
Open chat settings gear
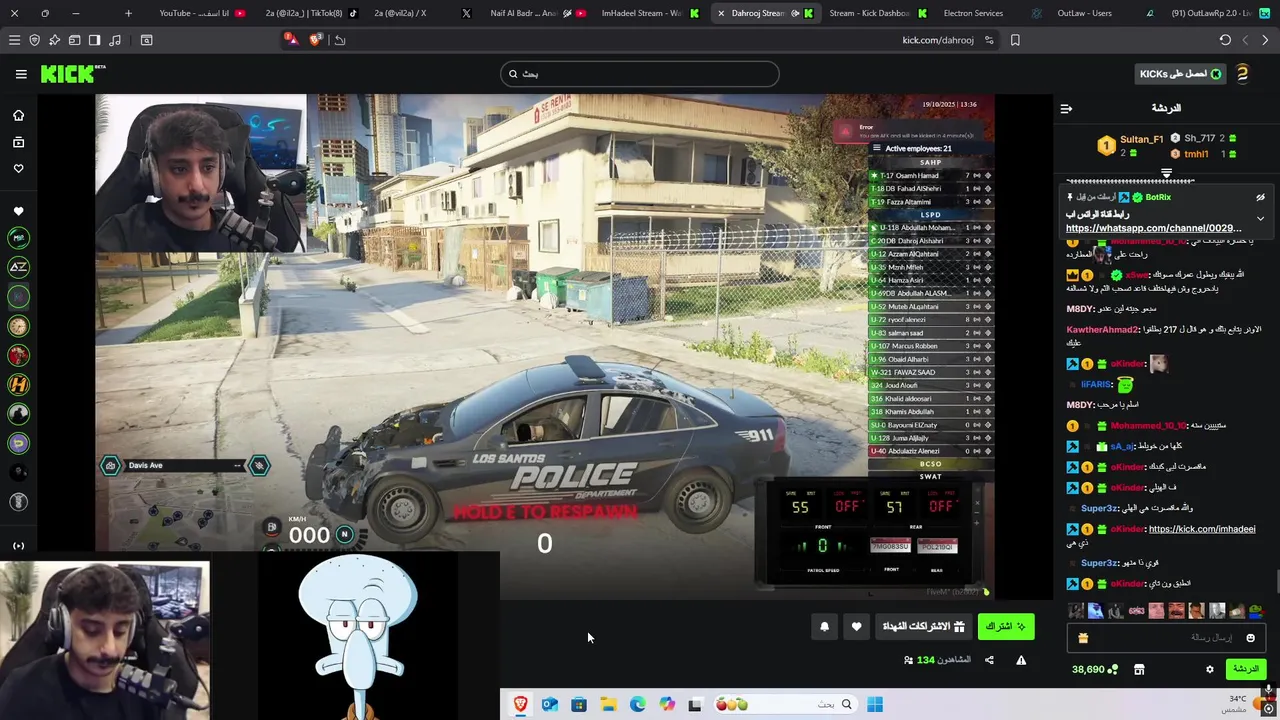(1209, 669)
